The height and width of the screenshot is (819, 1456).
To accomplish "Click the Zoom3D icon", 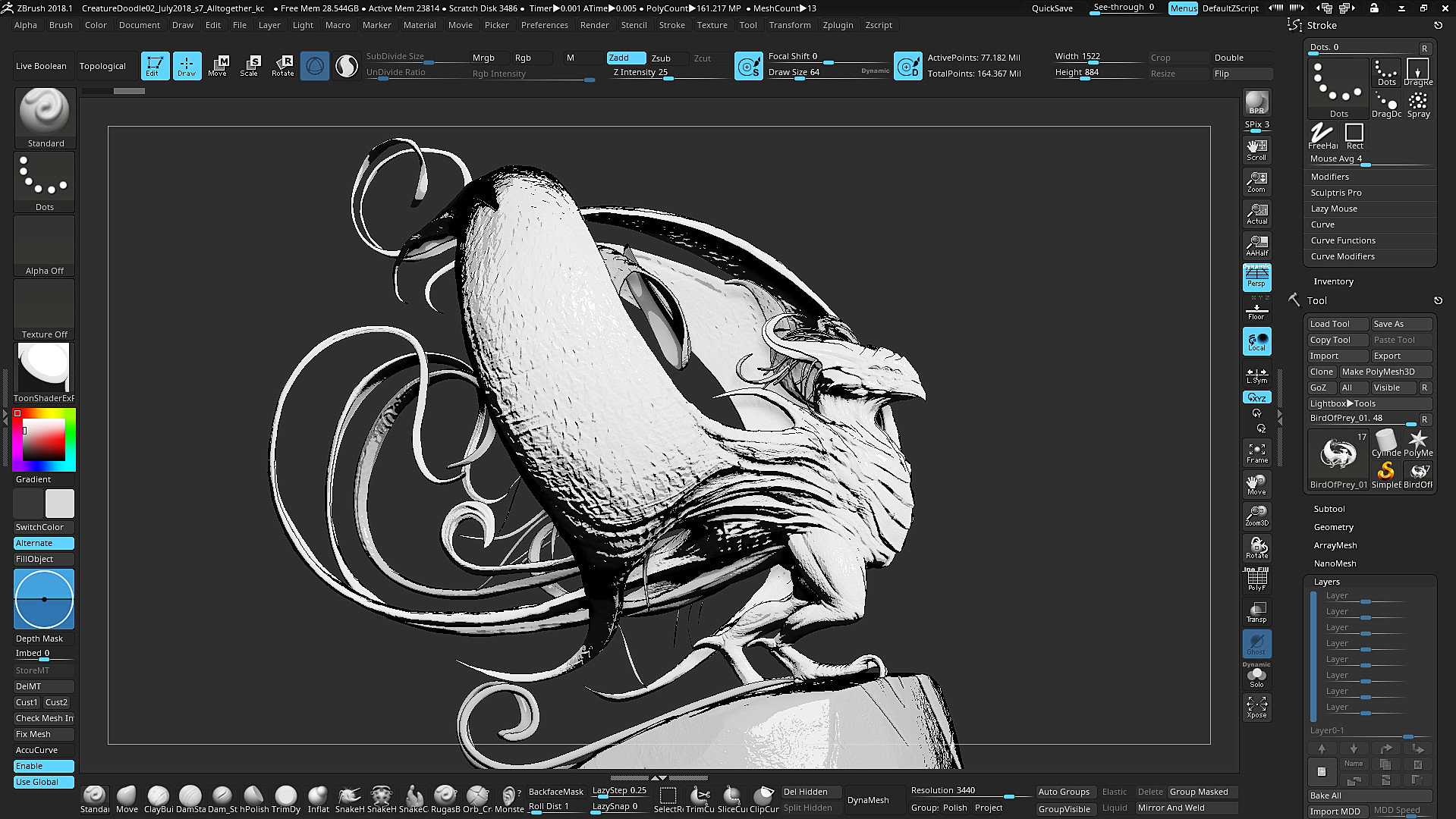I will [x=1256, y=516].
